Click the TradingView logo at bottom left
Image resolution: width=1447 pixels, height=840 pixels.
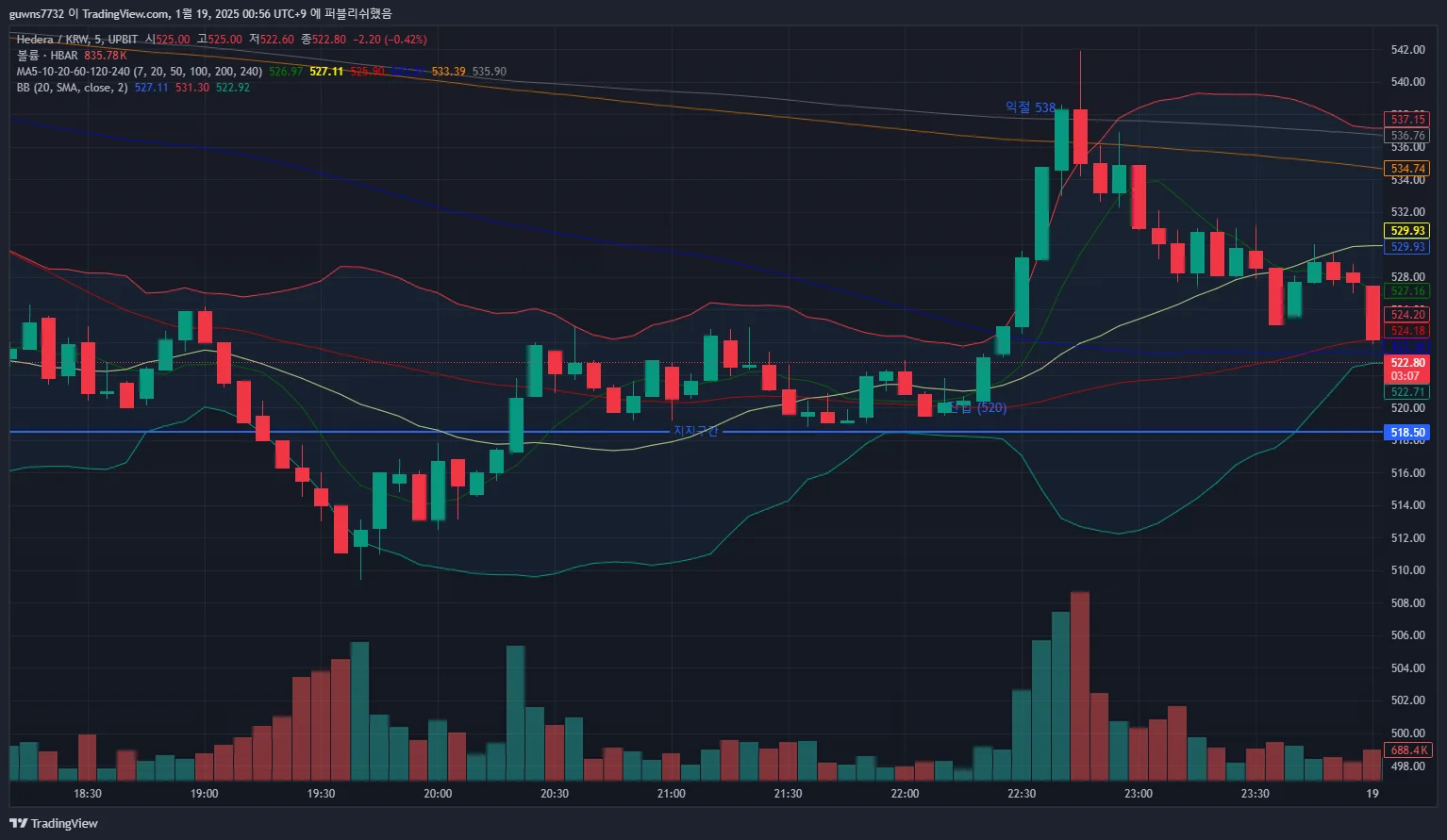click(x=54, y=823)
